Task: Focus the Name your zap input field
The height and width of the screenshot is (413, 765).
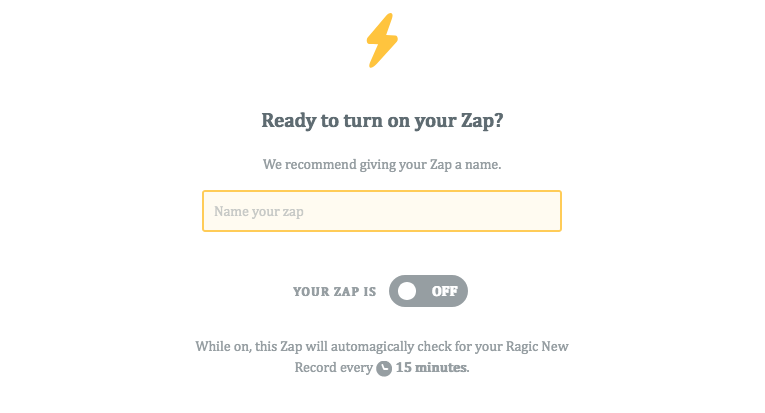Action: [382, 211]
